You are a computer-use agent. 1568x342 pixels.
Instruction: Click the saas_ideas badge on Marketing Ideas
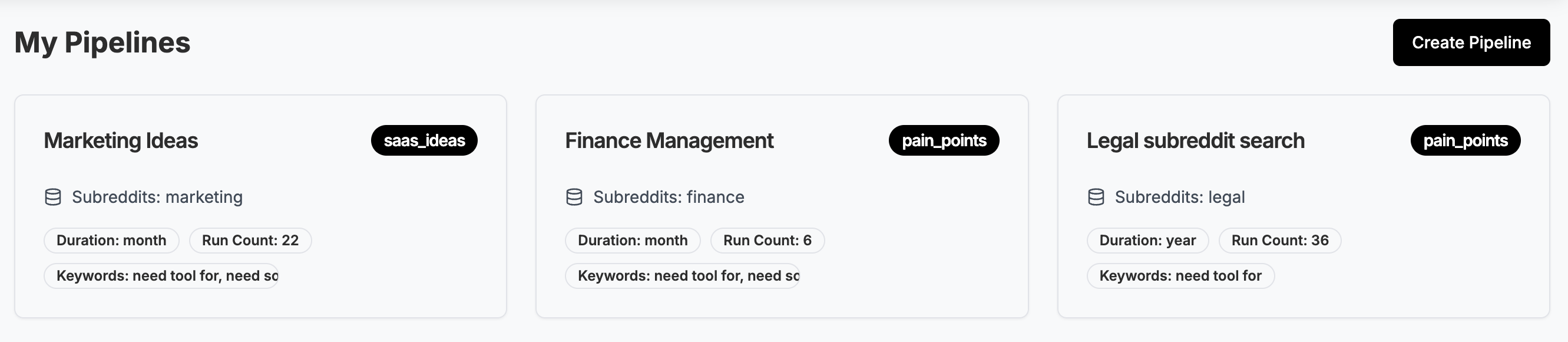pyautogui.click(x=424, y=141)
